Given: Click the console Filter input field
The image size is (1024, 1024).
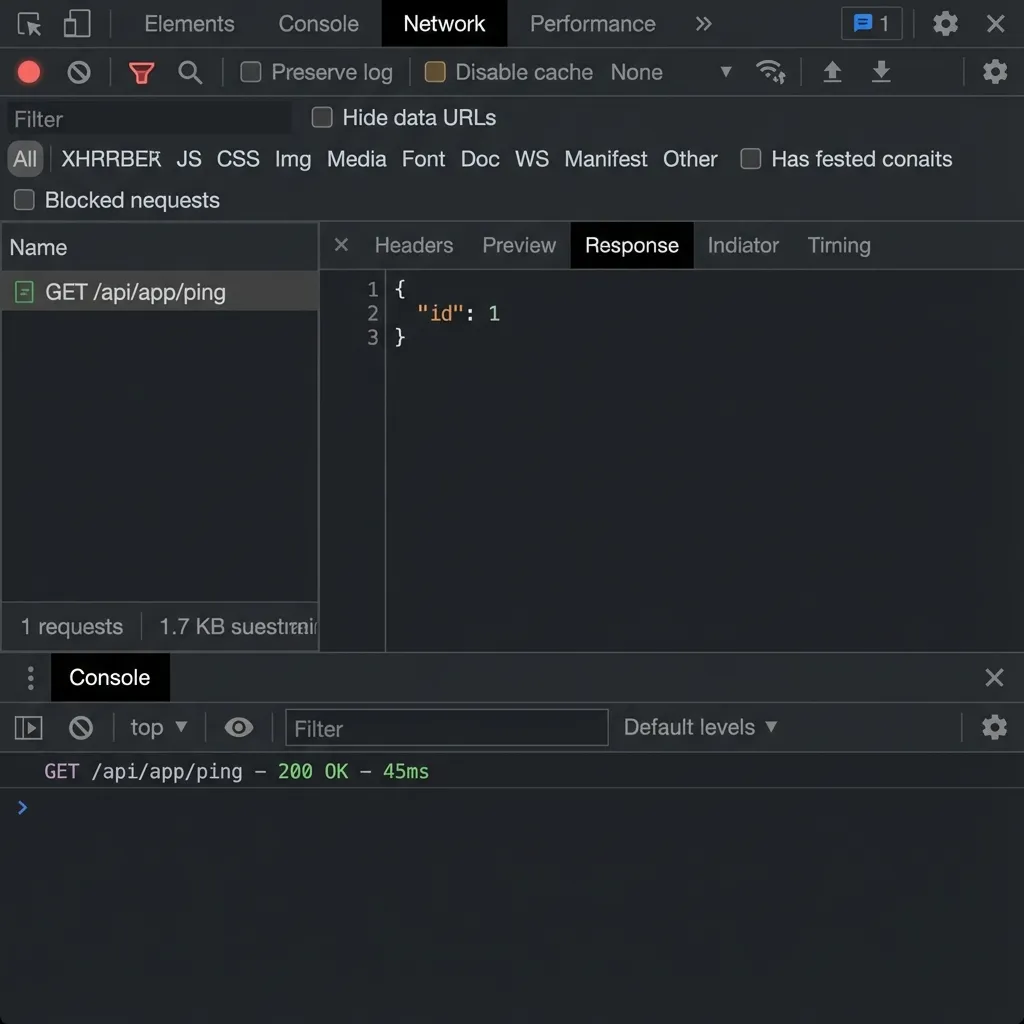Looking at the screenshot, I should pyautogui.click(x=446, y=727).
